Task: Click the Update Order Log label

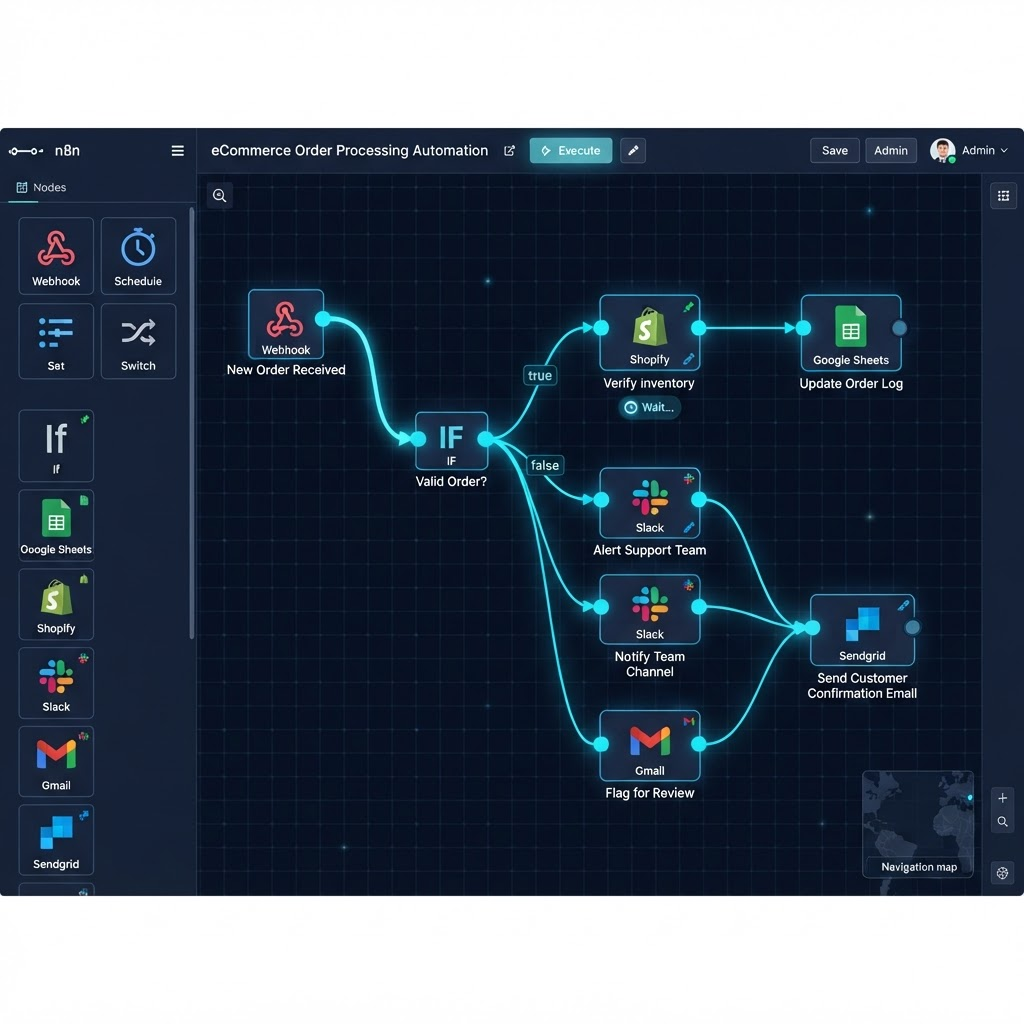Action: [x=851, y=383]
